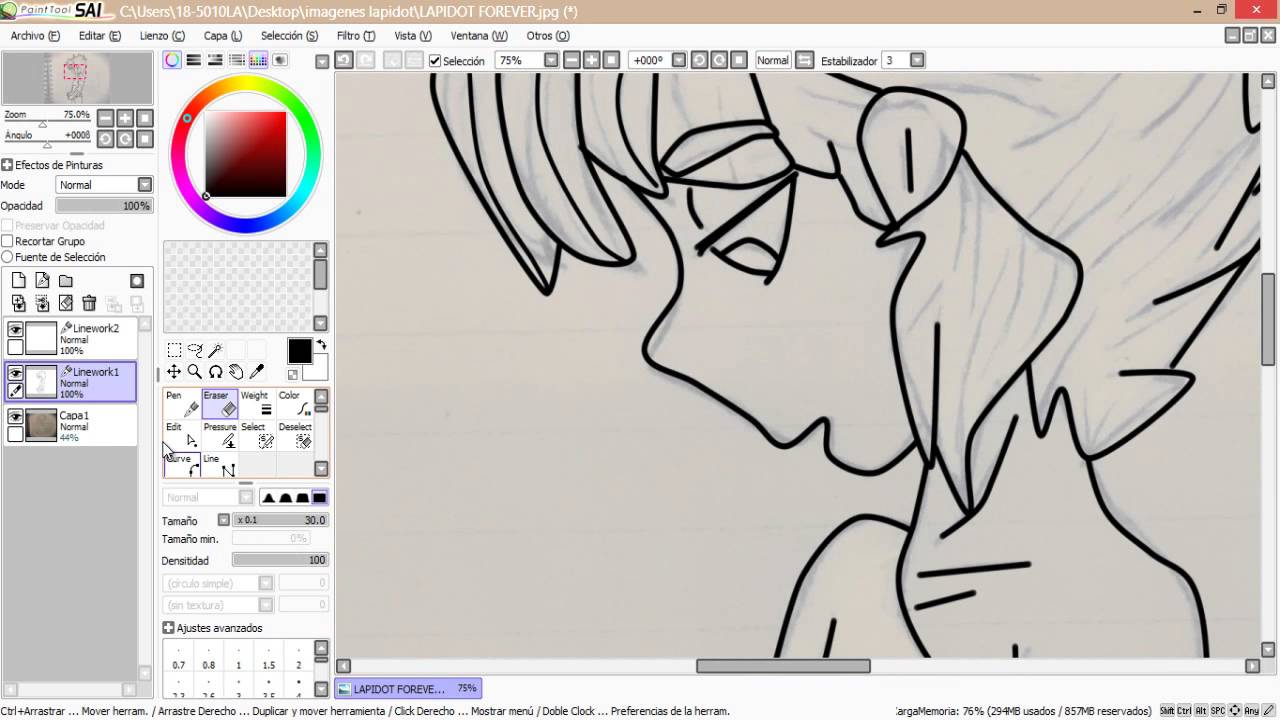1280x720 pixels.
Task: Choose the rectangular selection tool
Action: coord(174,350)
